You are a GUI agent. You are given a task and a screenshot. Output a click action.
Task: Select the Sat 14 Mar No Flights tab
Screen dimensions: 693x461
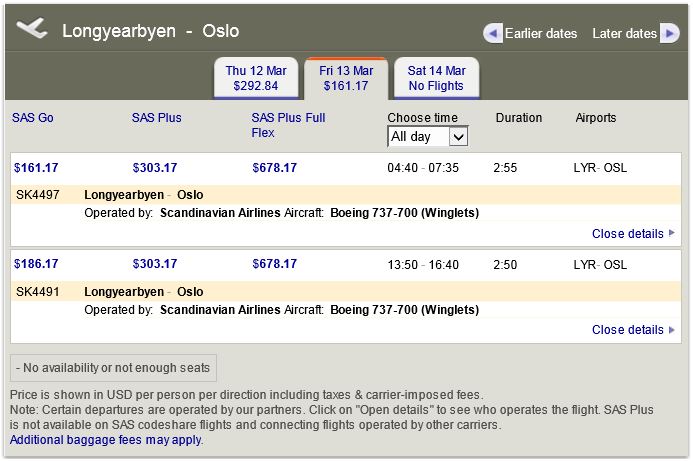click(436, 78)
